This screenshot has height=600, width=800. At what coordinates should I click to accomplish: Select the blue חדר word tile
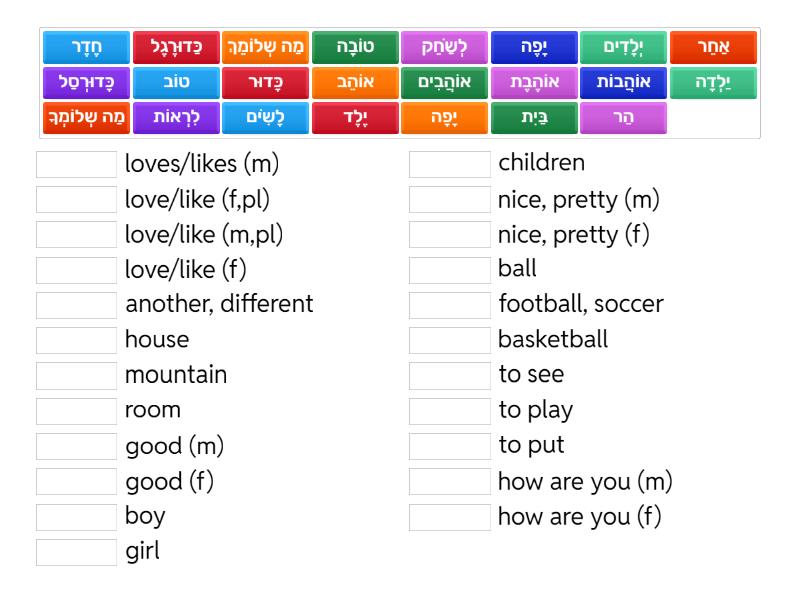coord(86,47)
